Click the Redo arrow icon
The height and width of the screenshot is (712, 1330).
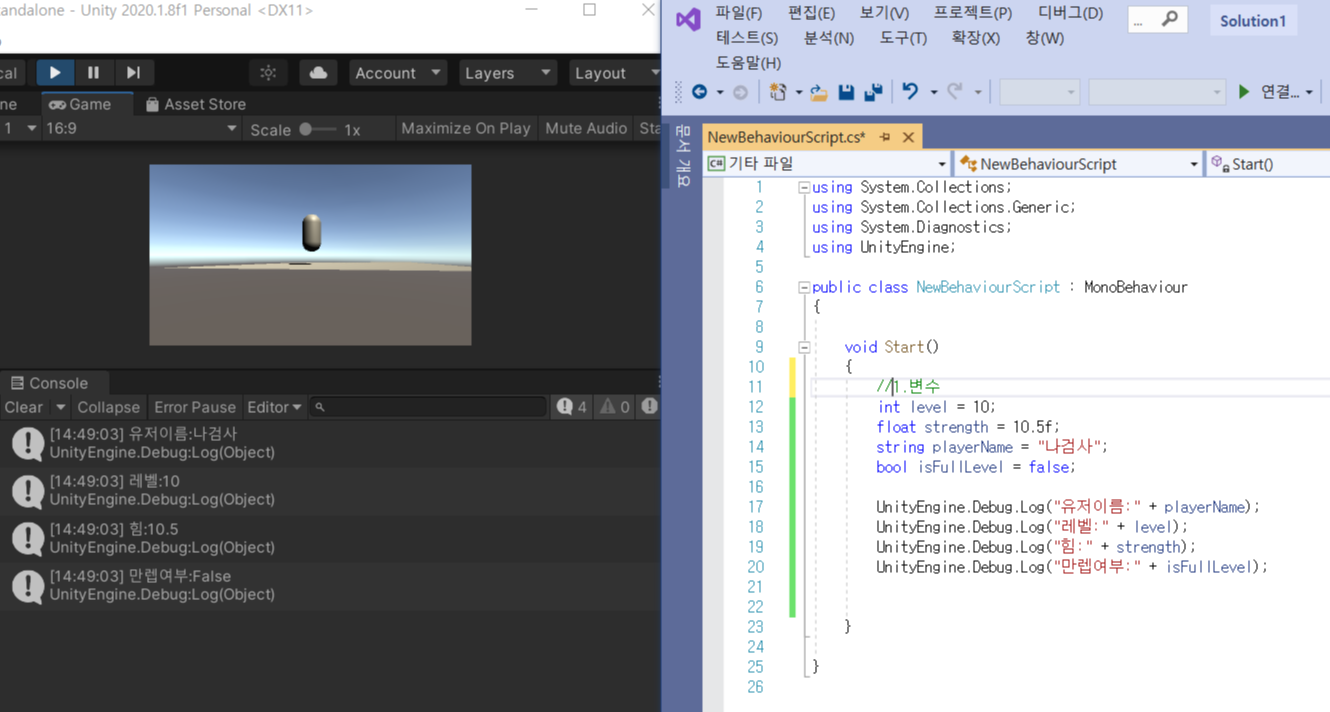[955, 92]
